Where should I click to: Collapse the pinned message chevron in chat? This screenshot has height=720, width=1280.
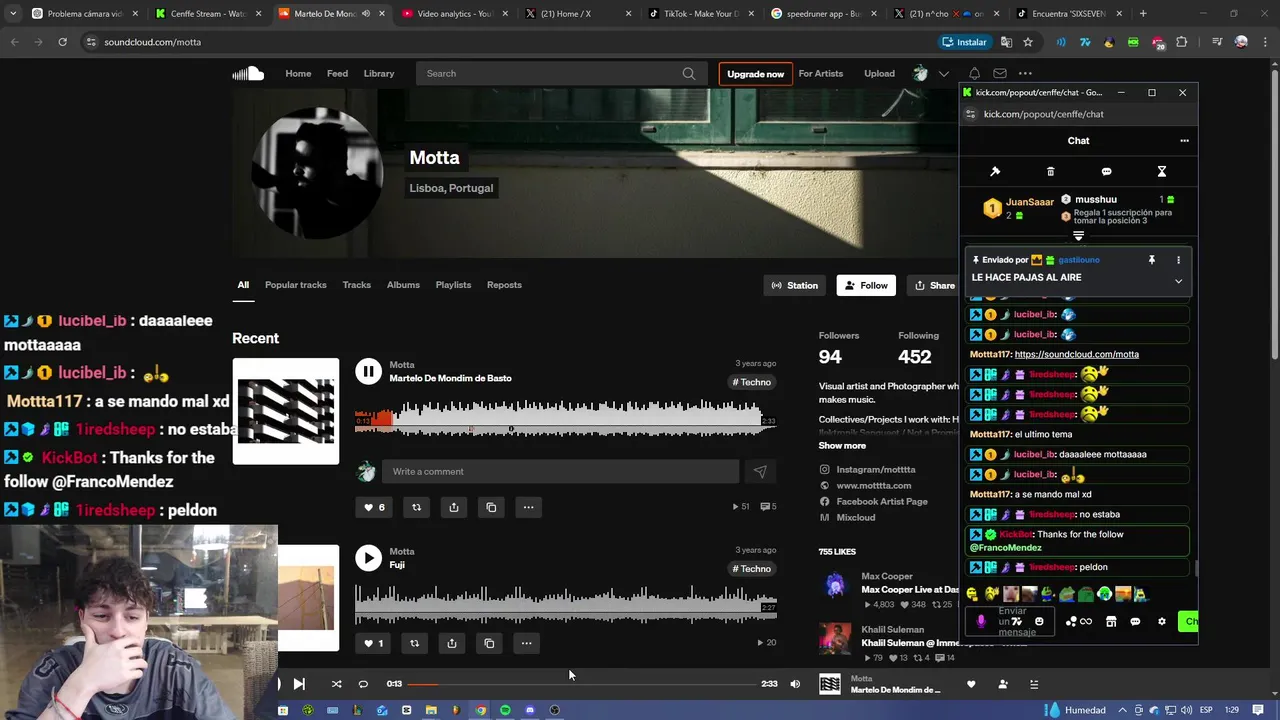(1178, 281)
